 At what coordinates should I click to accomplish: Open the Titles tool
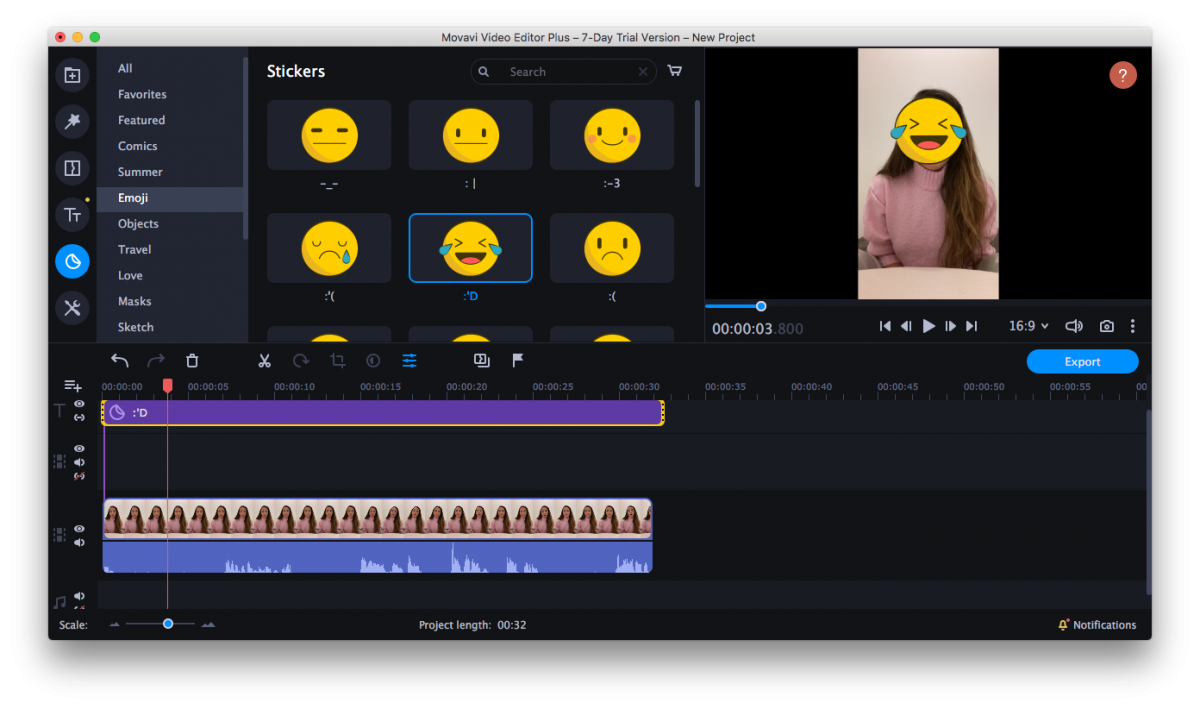pos(72,214)
